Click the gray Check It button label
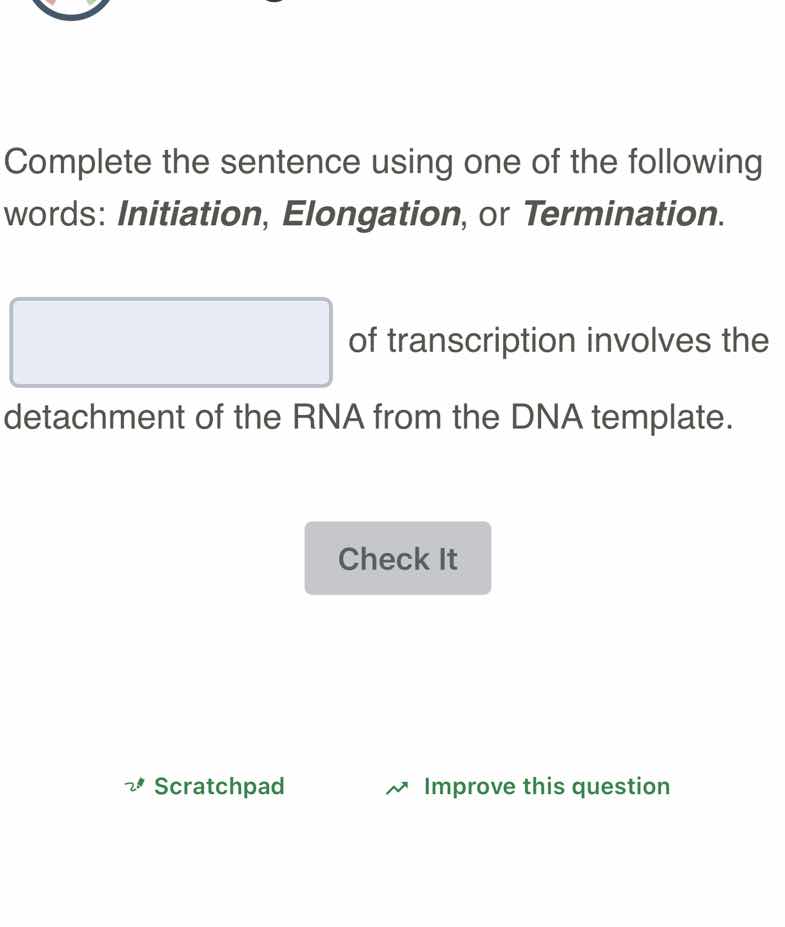This screenshot has height=927, width=785. click(x=397, y=558)
